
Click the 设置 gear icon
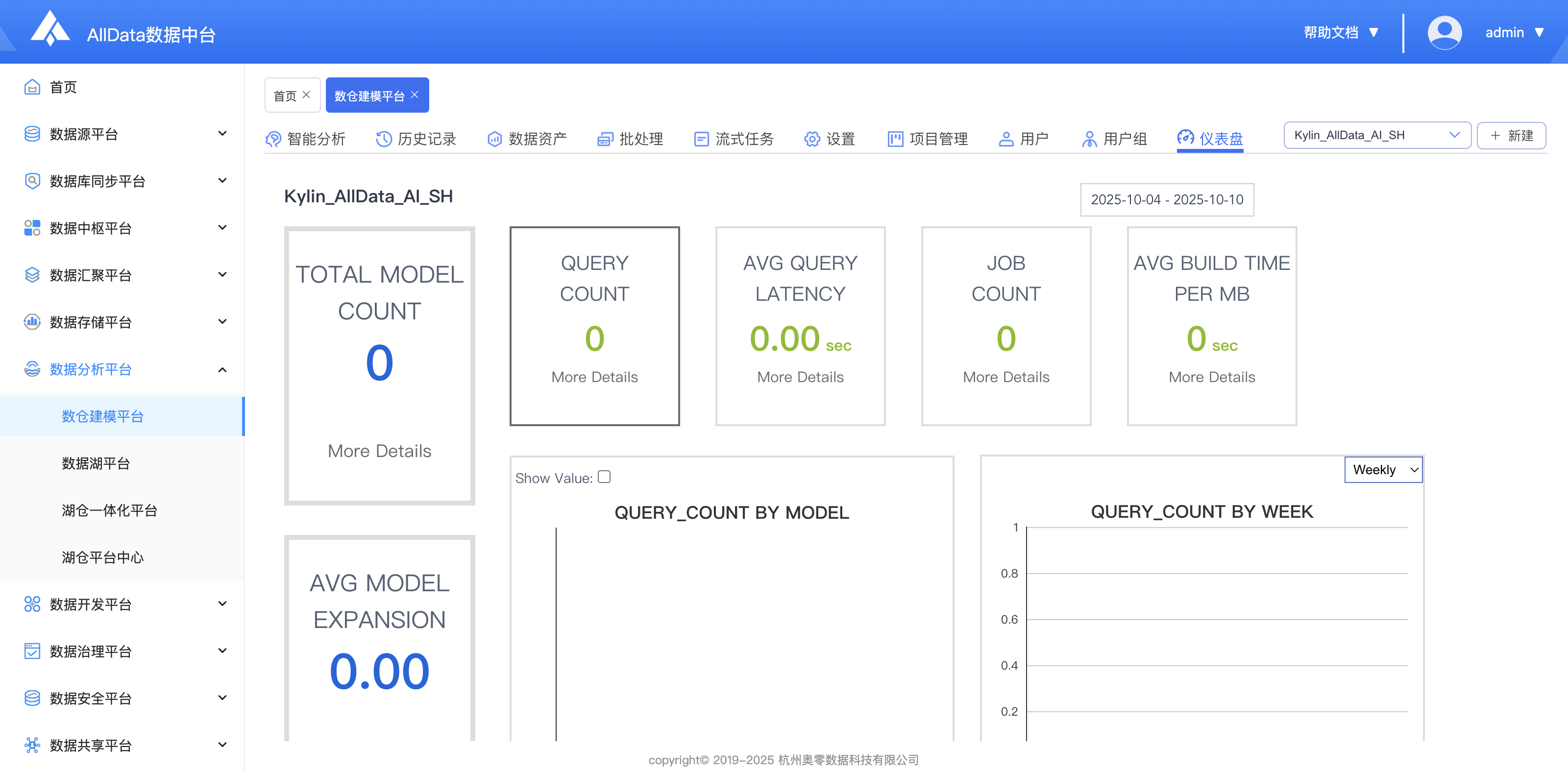click(x=812, y=139)
